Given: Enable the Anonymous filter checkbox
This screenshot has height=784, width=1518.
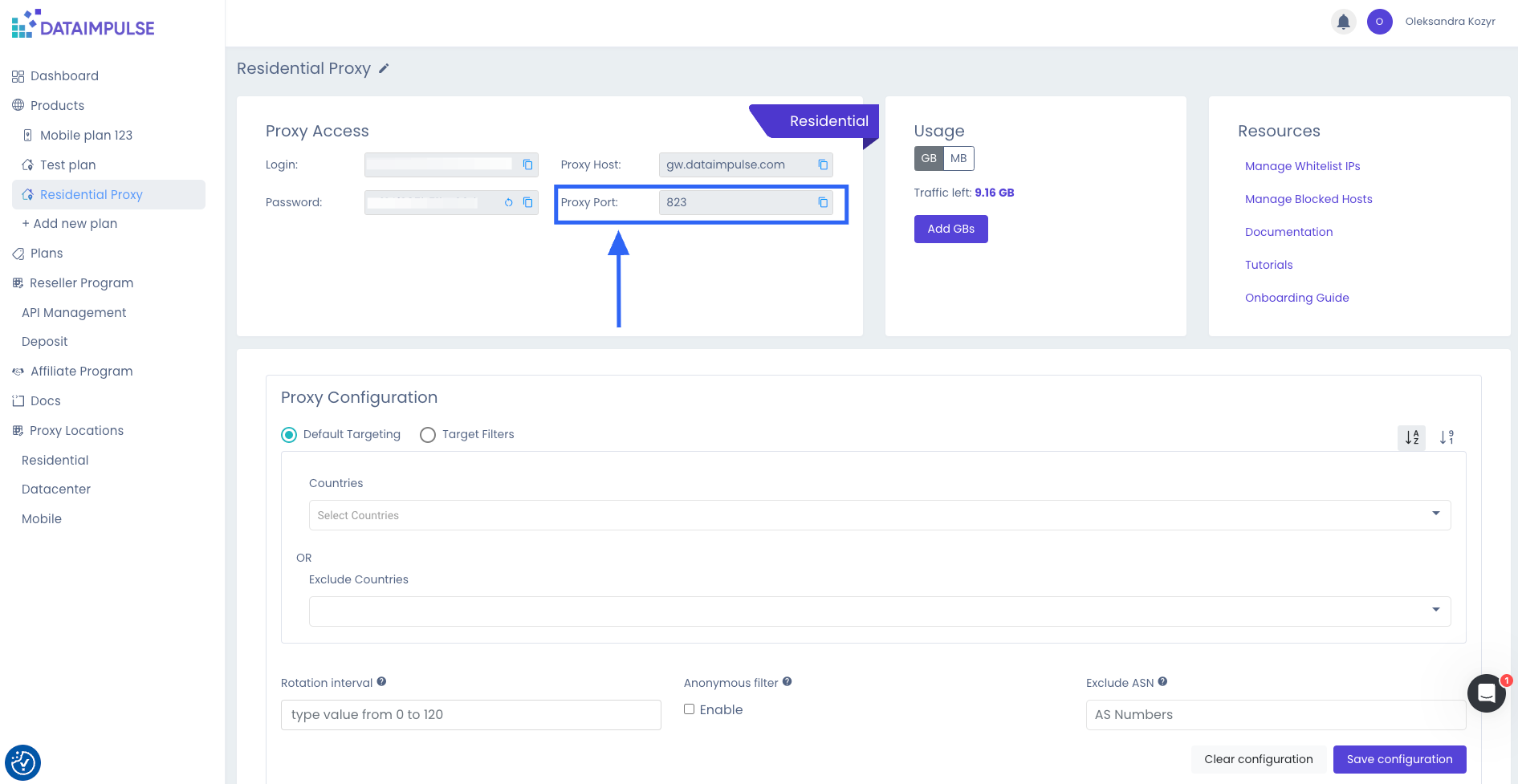Looking at the screenshot, I should (x=689, y=709).
